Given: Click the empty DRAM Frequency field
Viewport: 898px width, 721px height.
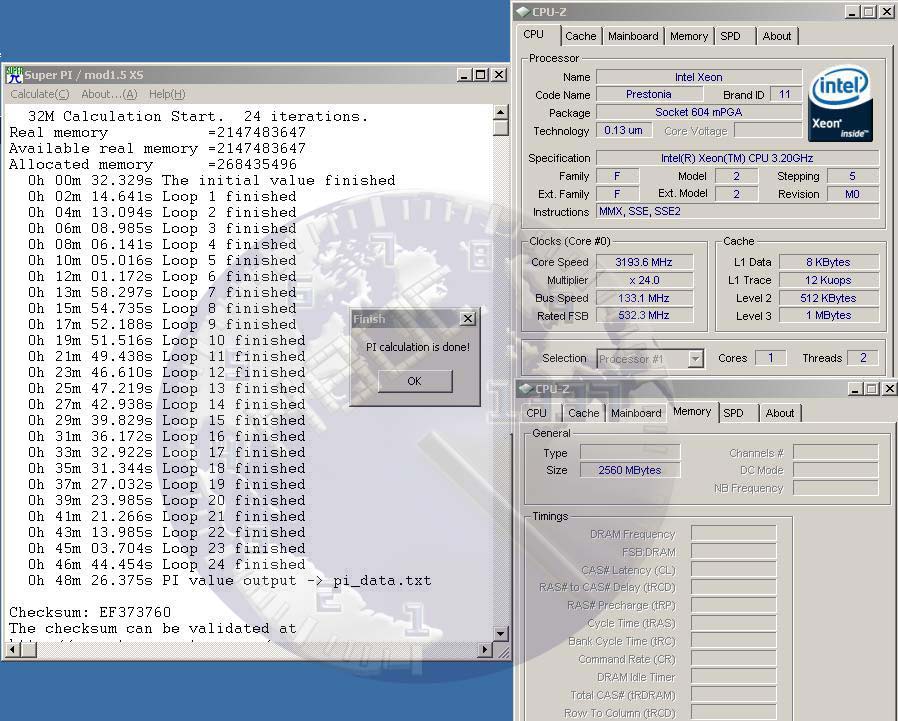Looking at the screenshot, I should 734,534.
